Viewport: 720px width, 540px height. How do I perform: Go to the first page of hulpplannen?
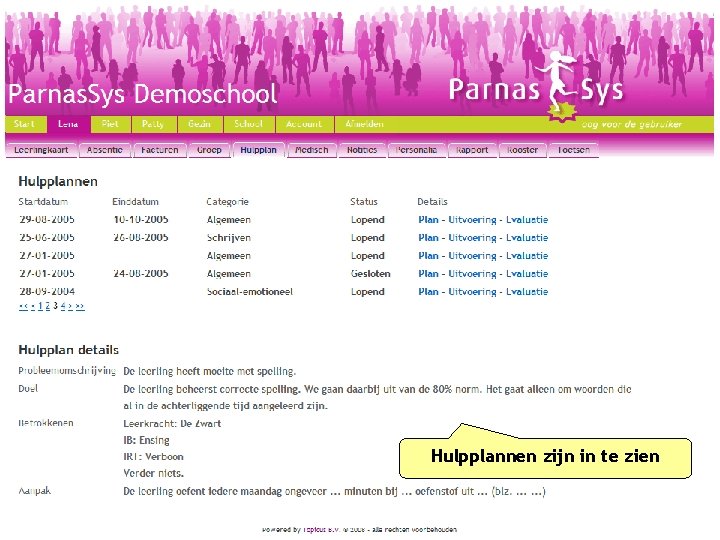click(x=23, y=306)
